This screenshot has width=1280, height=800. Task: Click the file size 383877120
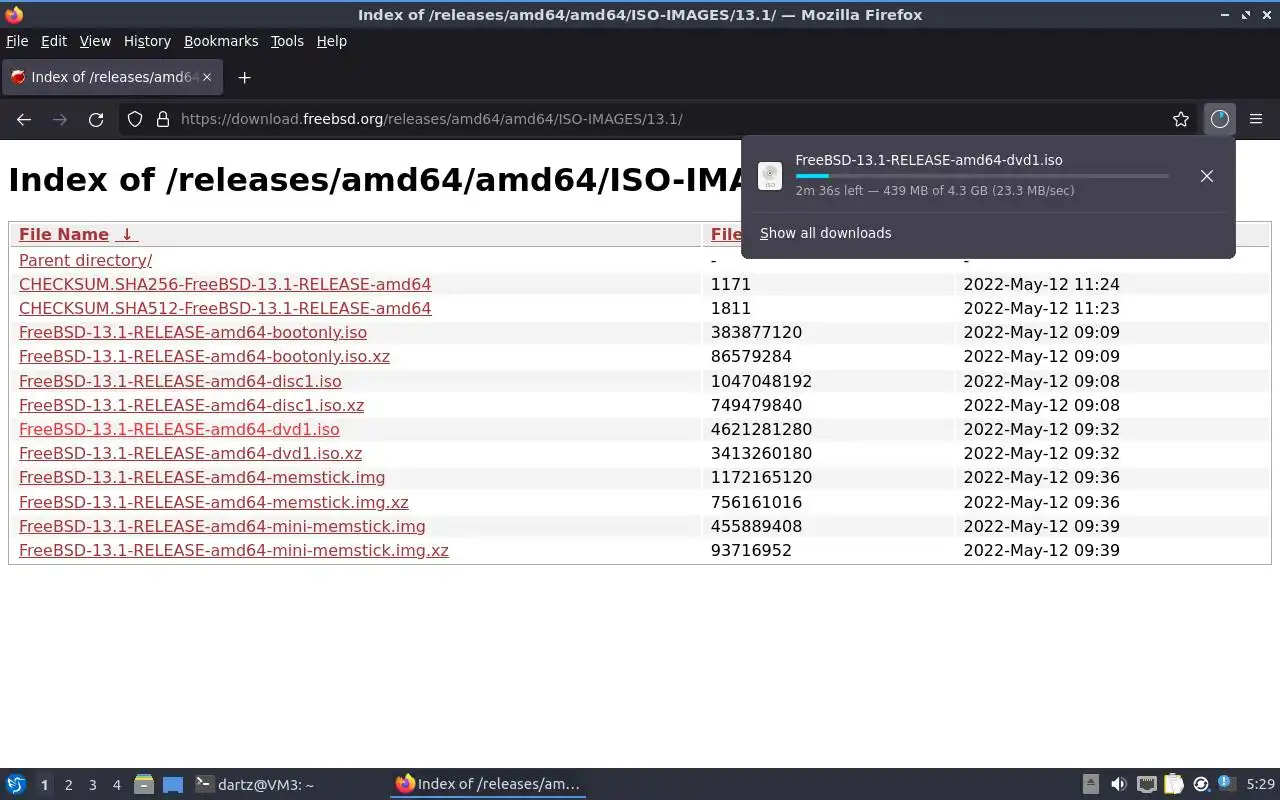[x=756, y=332]
